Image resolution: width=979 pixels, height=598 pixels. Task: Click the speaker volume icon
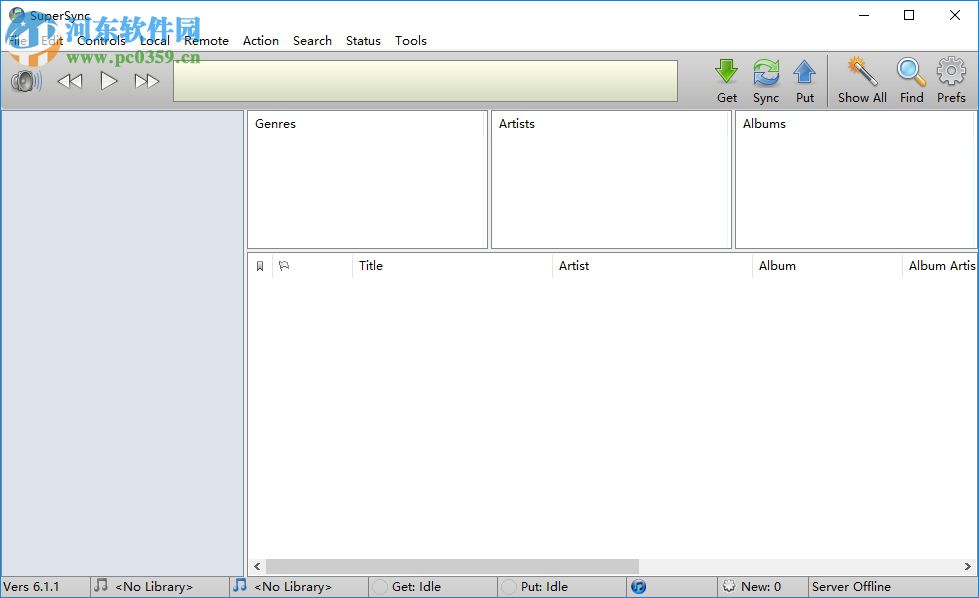click(26, 81)
